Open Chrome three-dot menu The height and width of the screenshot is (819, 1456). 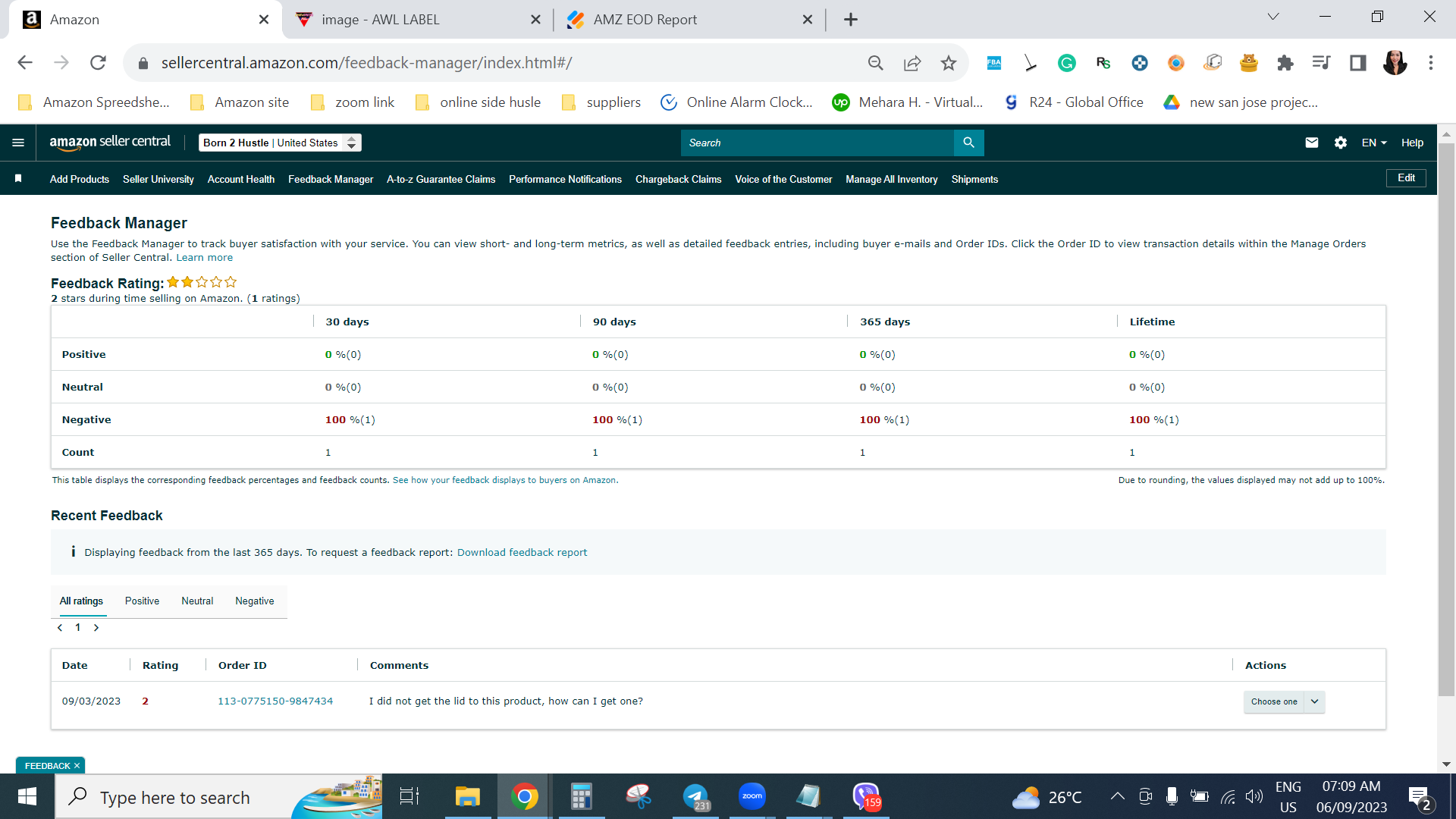[1431, 63]
